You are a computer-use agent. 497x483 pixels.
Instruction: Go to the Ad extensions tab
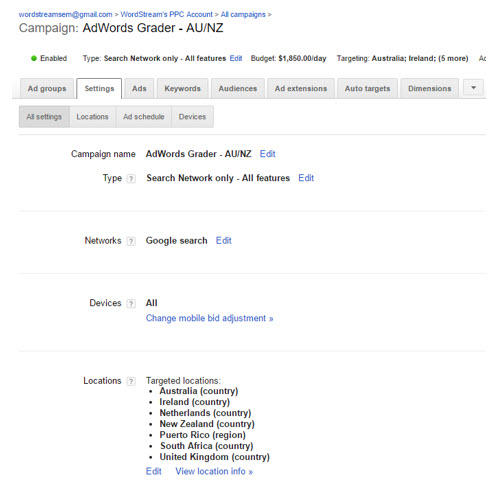(x=301, y=89)
